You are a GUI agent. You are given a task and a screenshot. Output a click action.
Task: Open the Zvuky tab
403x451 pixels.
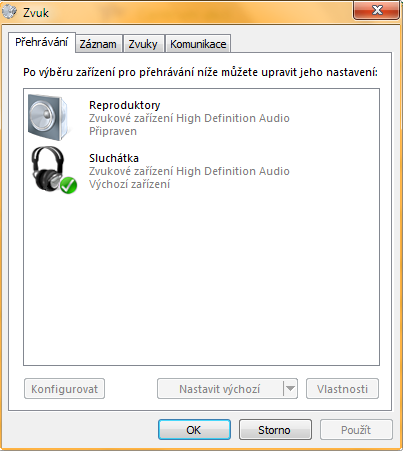pyautogui.click(x=143, y=44)
